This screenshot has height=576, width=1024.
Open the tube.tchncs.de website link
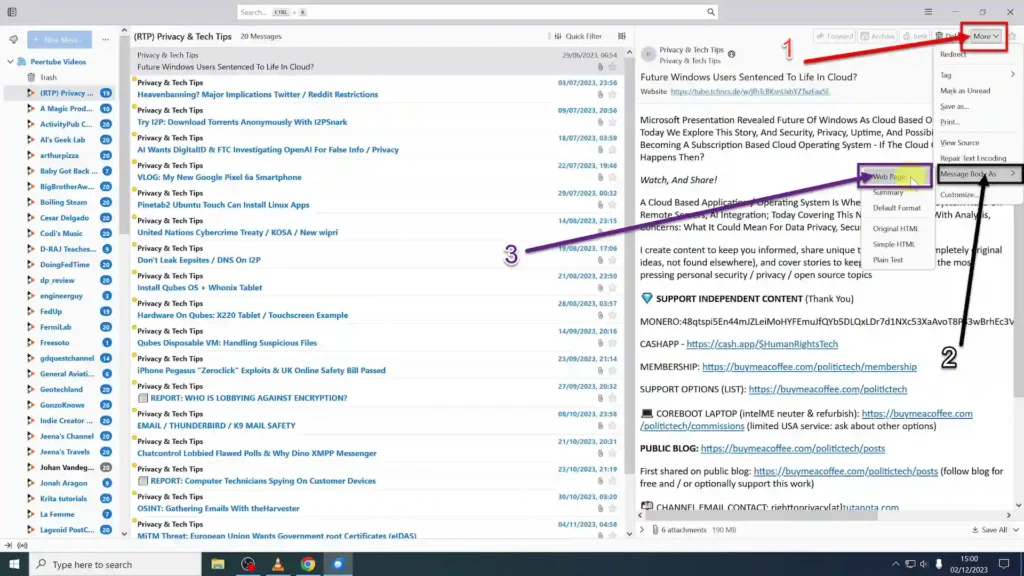pos(750,91)
